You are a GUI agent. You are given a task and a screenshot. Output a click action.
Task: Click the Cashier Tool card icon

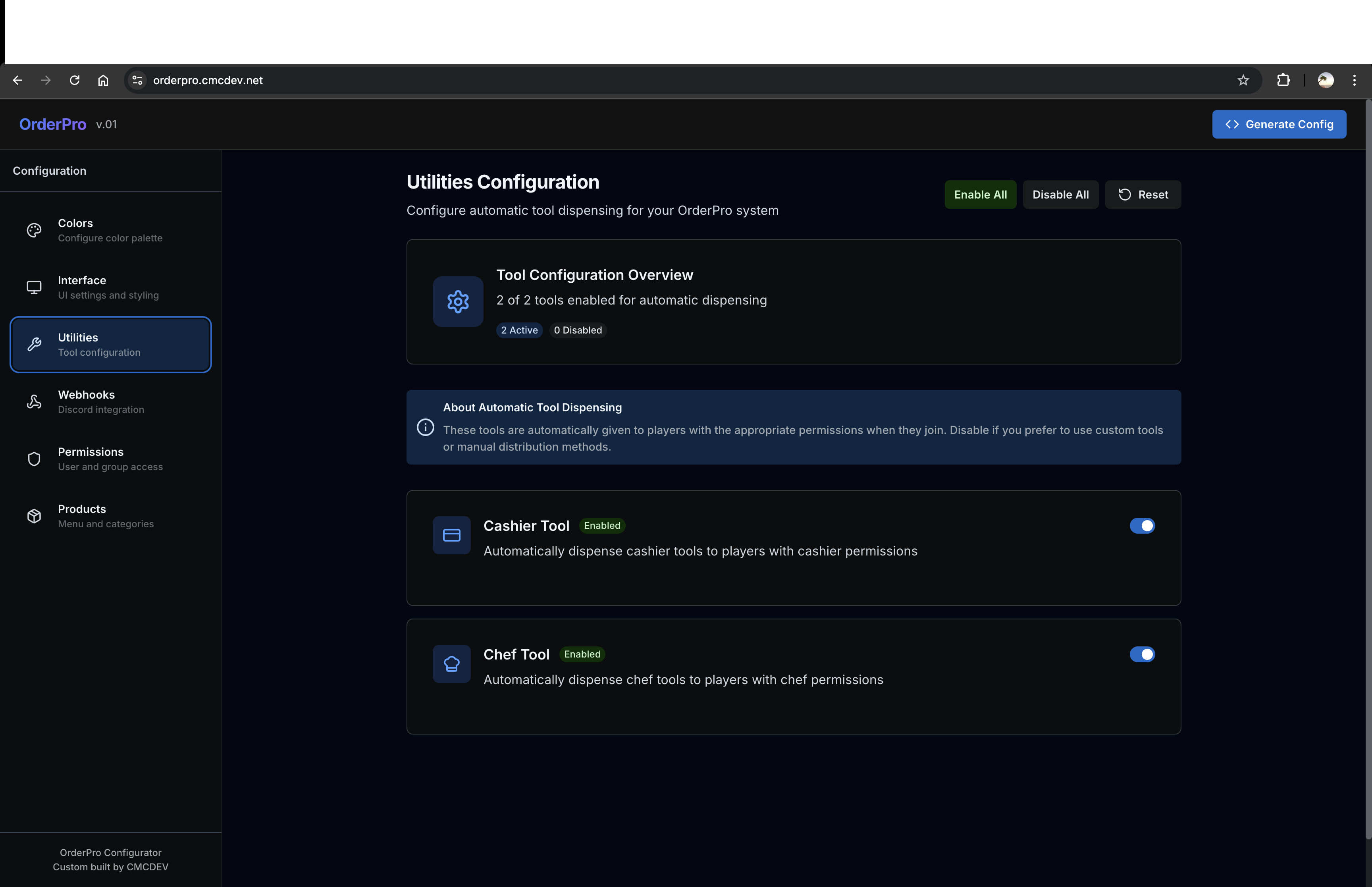point(451,535)
